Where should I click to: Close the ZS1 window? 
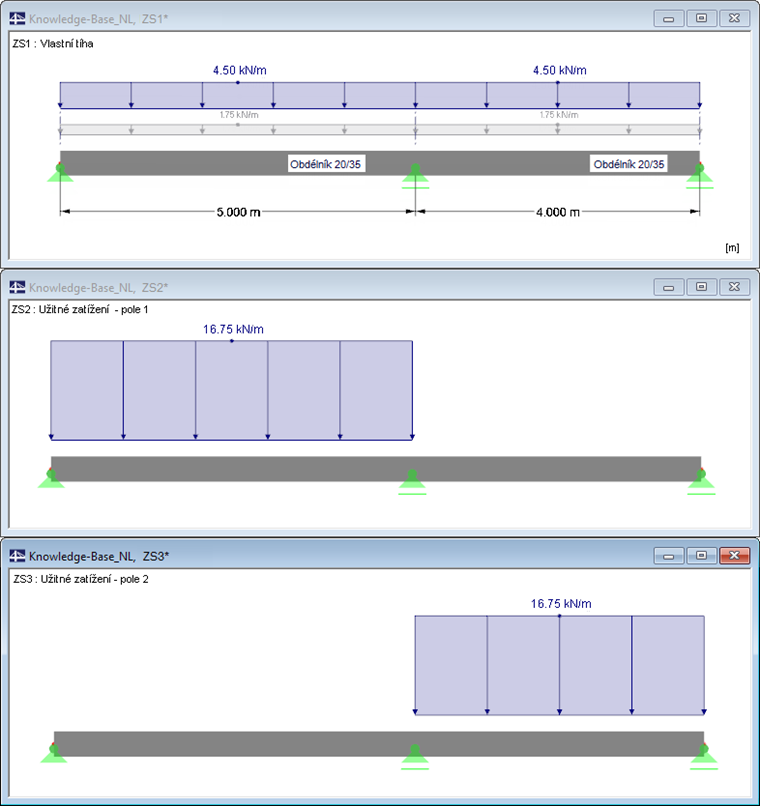734,19
